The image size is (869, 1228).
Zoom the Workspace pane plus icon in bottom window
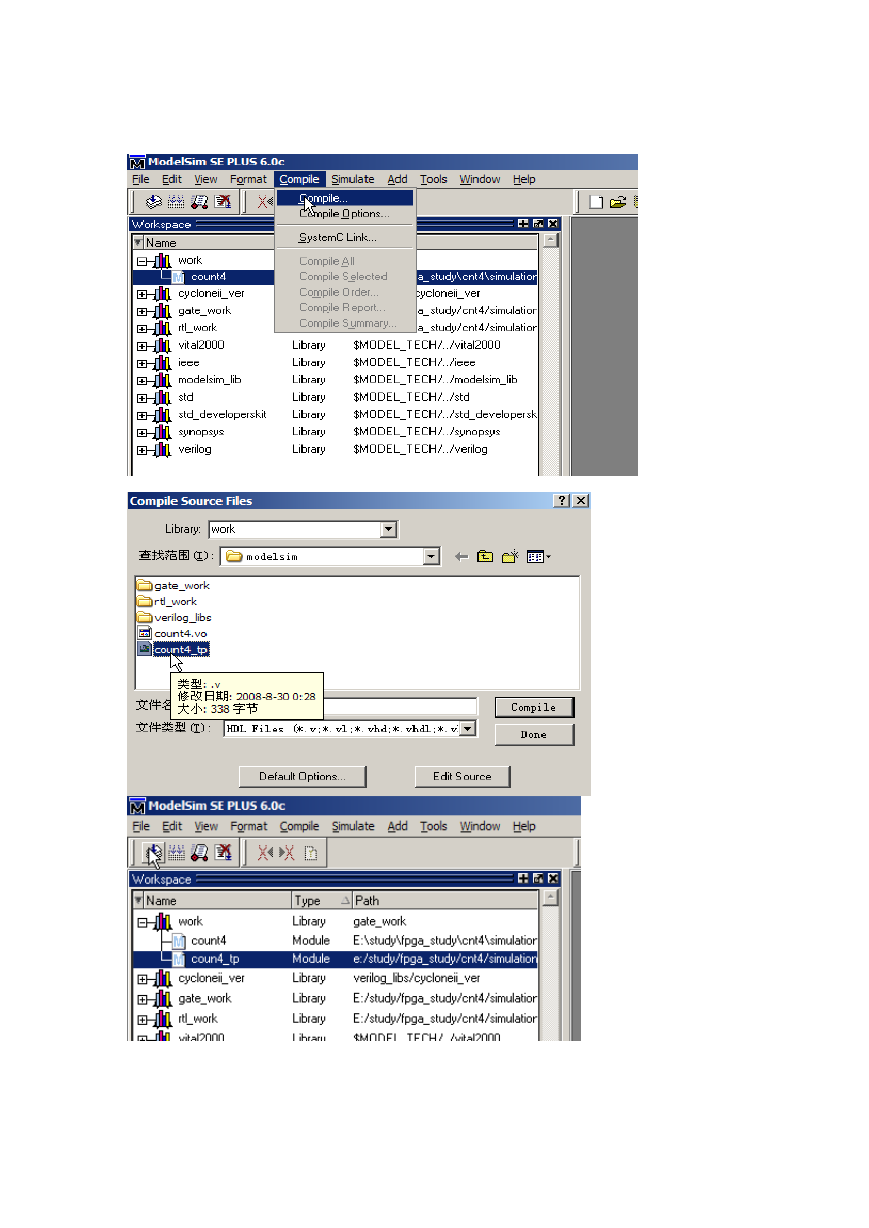(x=523, y=879)
